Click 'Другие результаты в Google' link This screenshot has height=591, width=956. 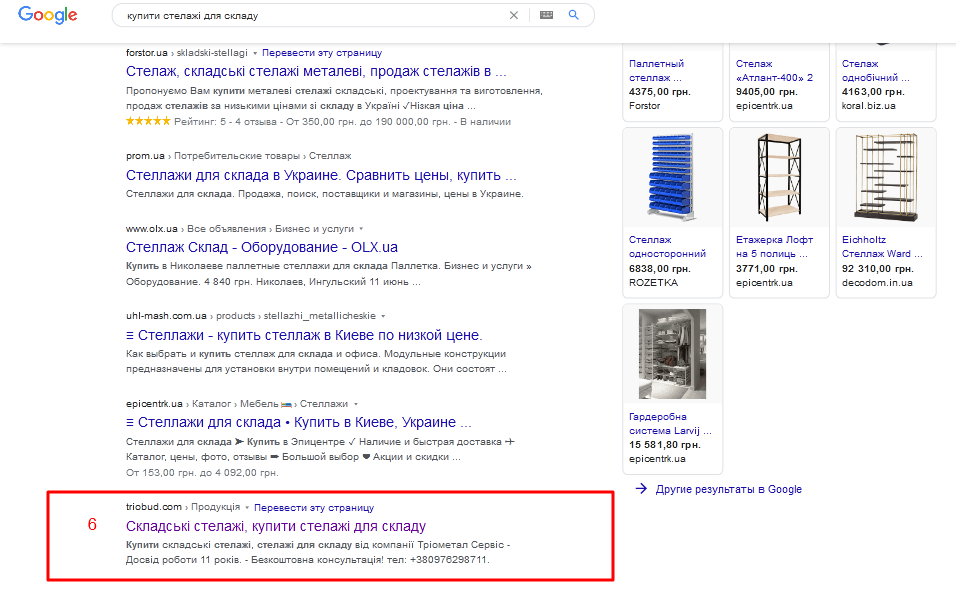pyautogui.click(x=729, y=489)
